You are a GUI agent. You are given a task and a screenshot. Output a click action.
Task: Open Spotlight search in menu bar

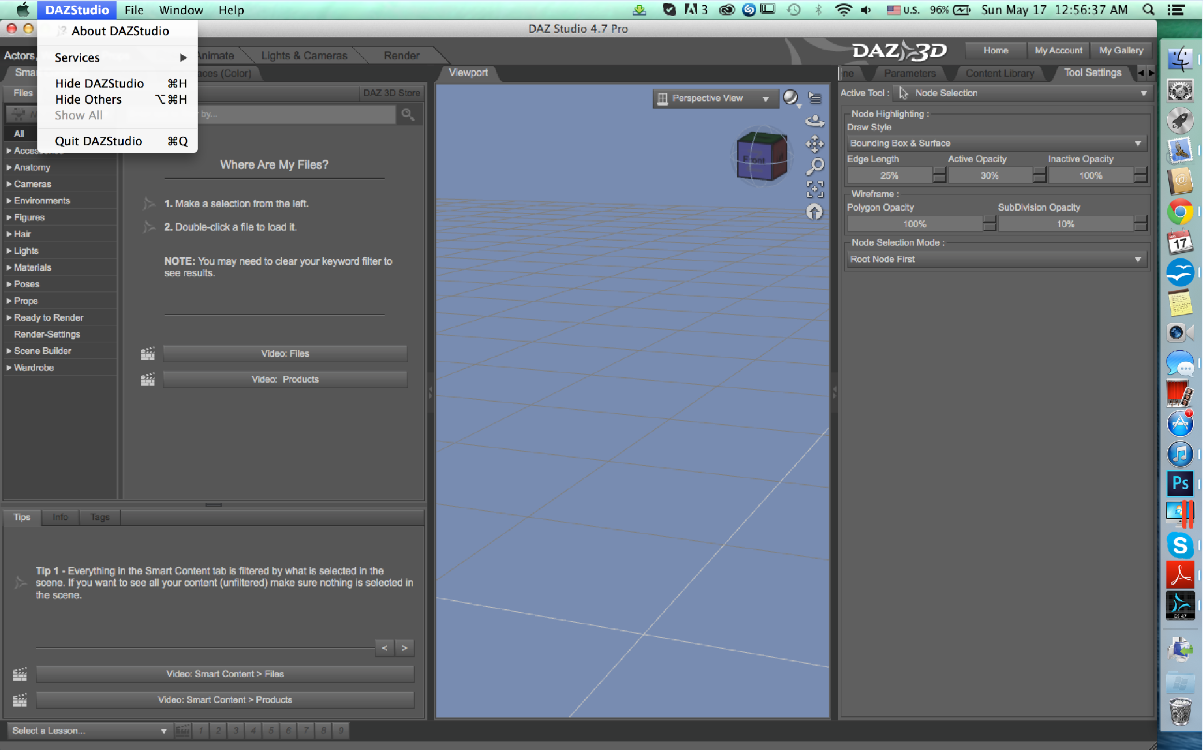(x=1148, y=10)
